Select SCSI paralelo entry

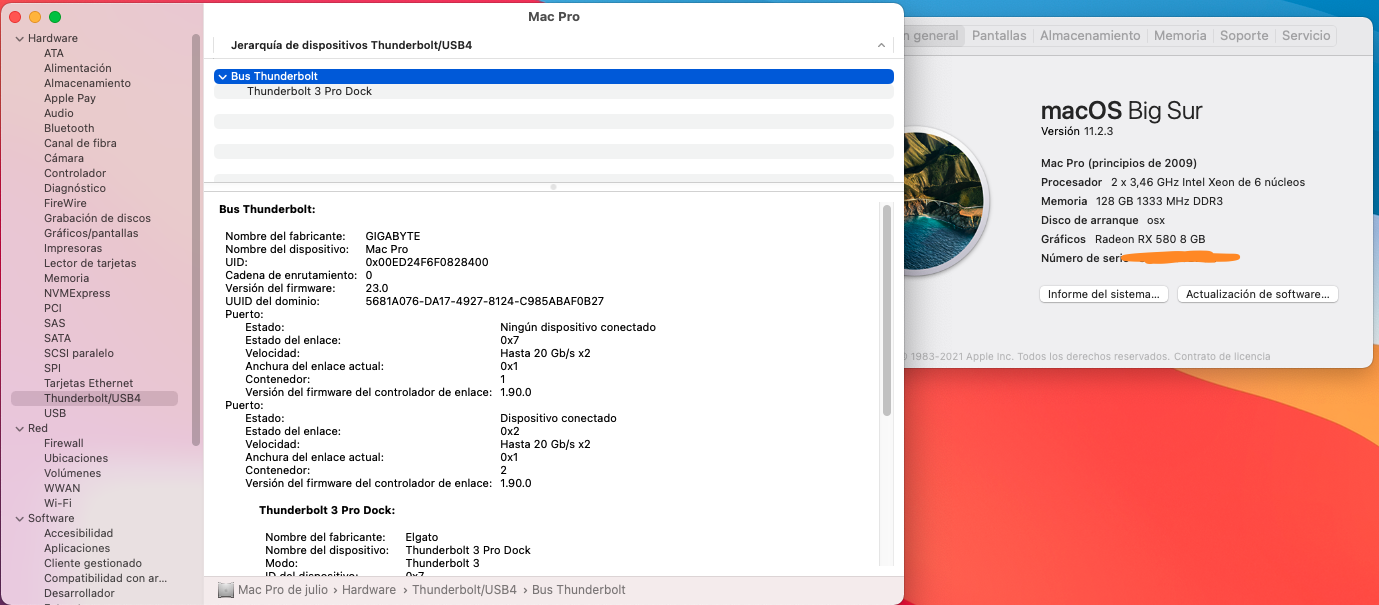click(x=79, y=353)
